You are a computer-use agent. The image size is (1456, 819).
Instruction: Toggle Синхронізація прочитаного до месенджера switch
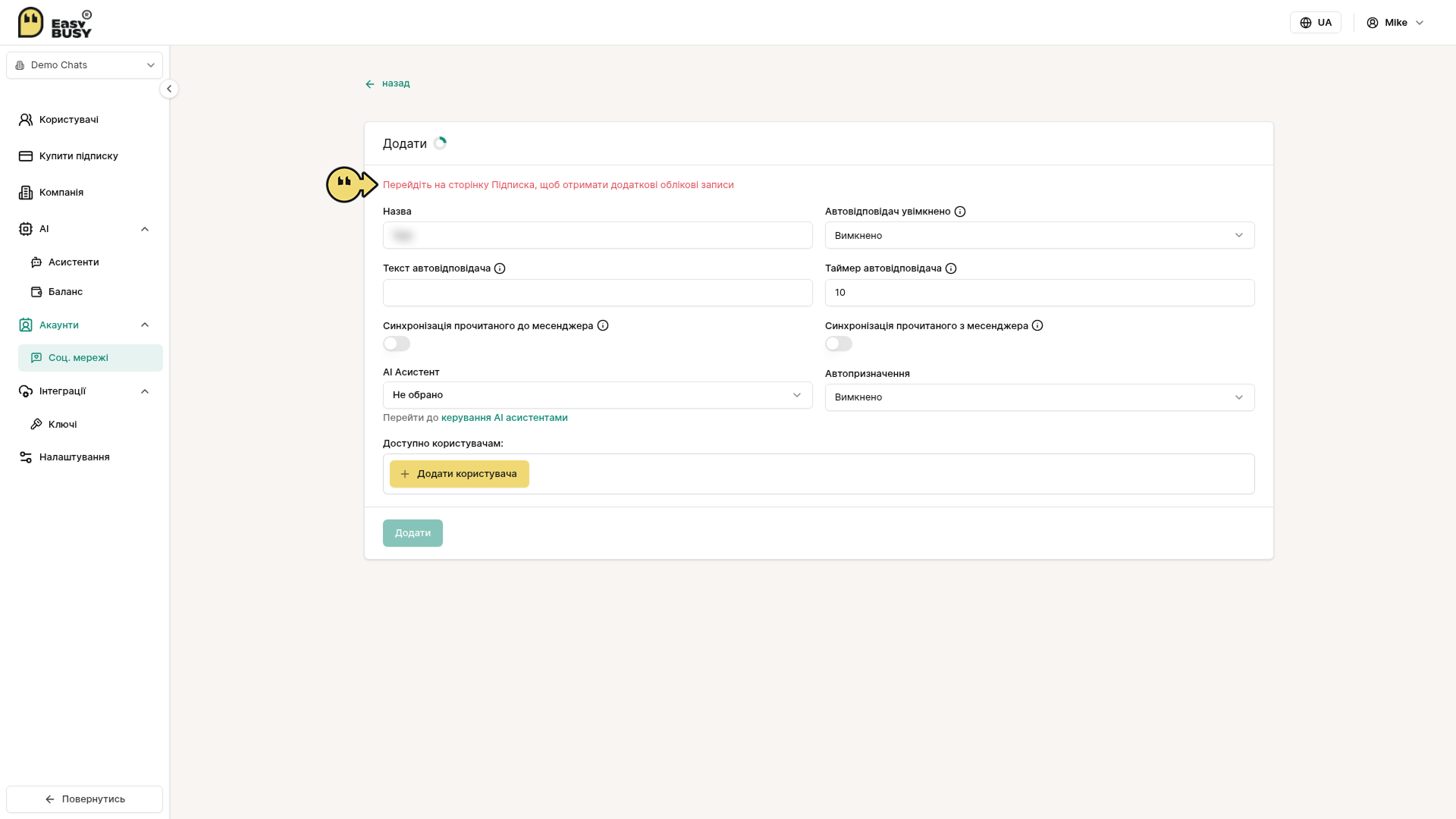point(397,344)
